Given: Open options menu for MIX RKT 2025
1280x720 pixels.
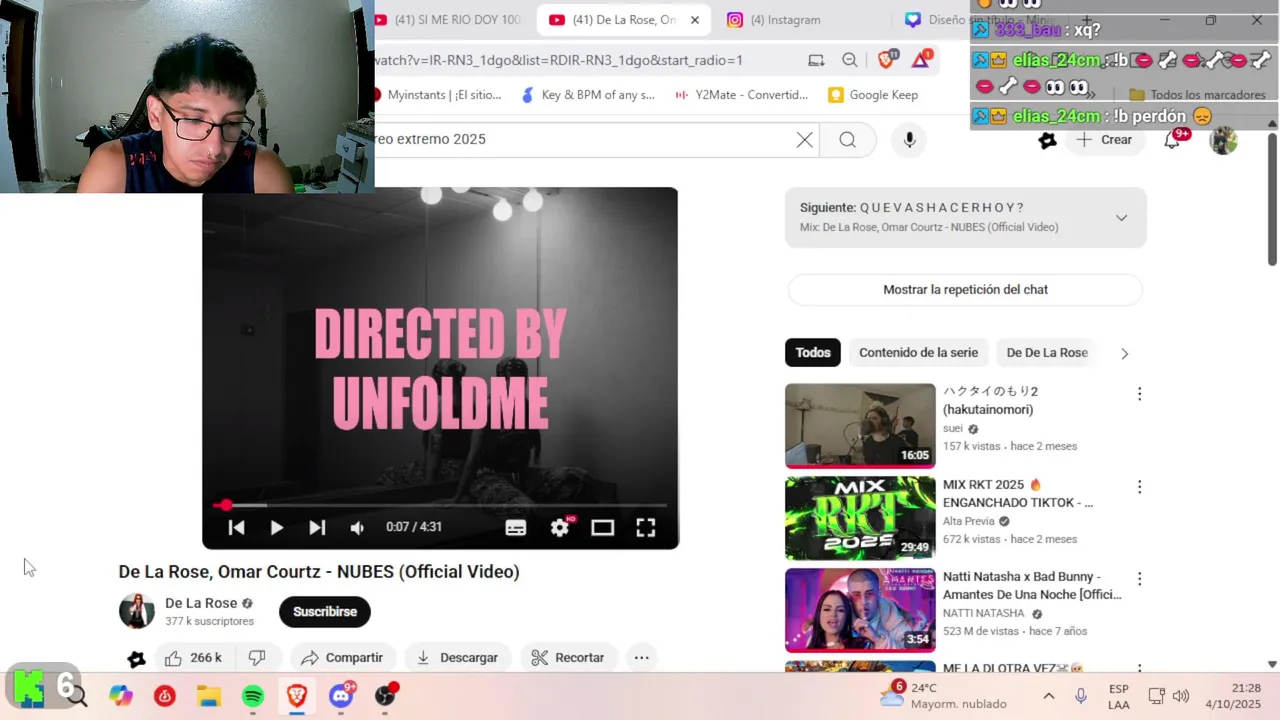Looking at the screenshot, I should click(1139, 487).
